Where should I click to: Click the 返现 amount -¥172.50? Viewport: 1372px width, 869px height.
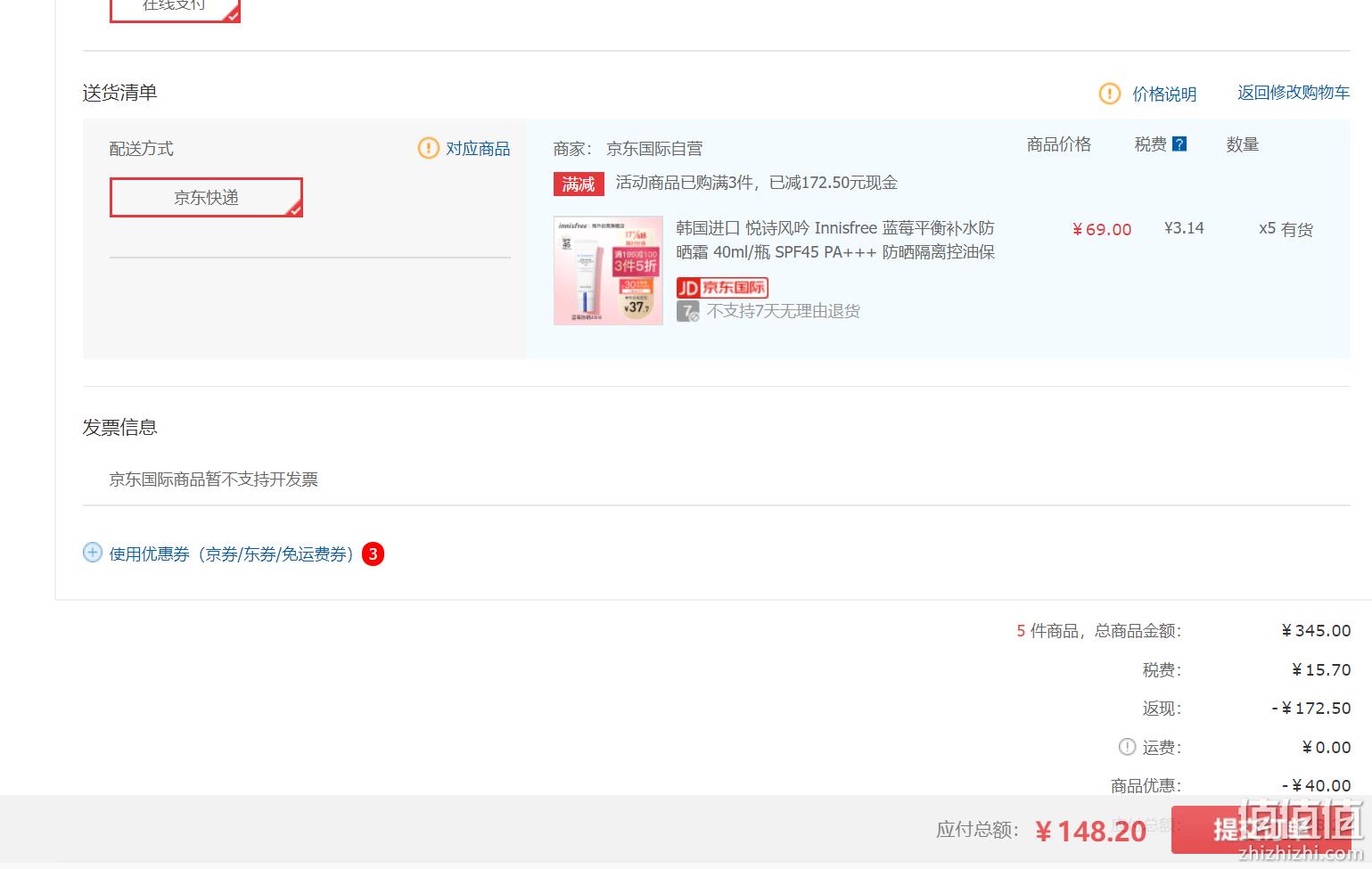tap(1311, 709)
